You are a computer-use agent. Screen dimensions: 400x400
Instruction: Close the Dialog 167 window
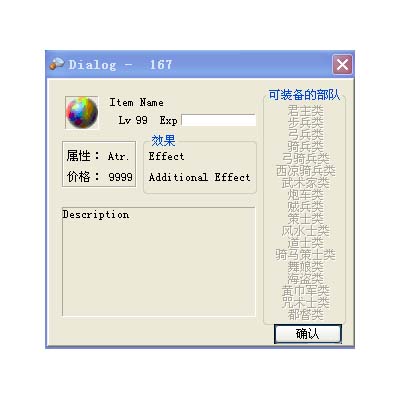tap(342, 64)
